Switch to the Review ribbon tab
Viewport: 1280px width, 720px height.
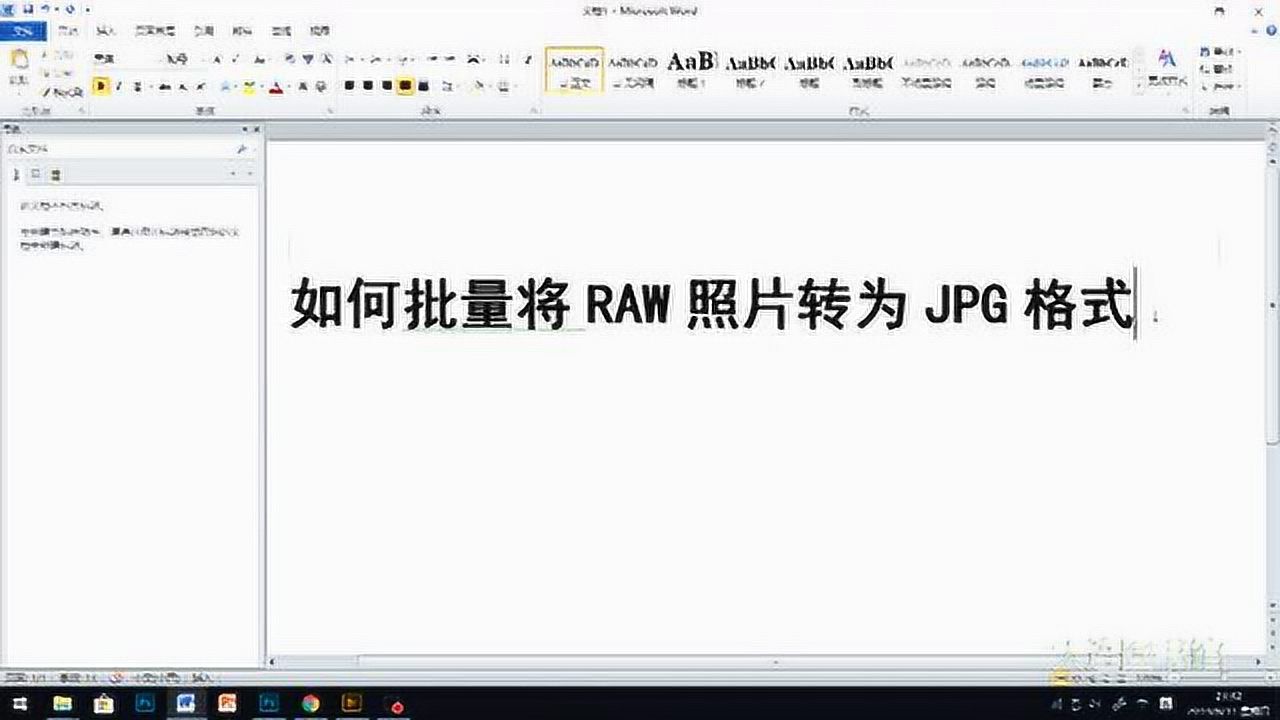coord(282,32)
